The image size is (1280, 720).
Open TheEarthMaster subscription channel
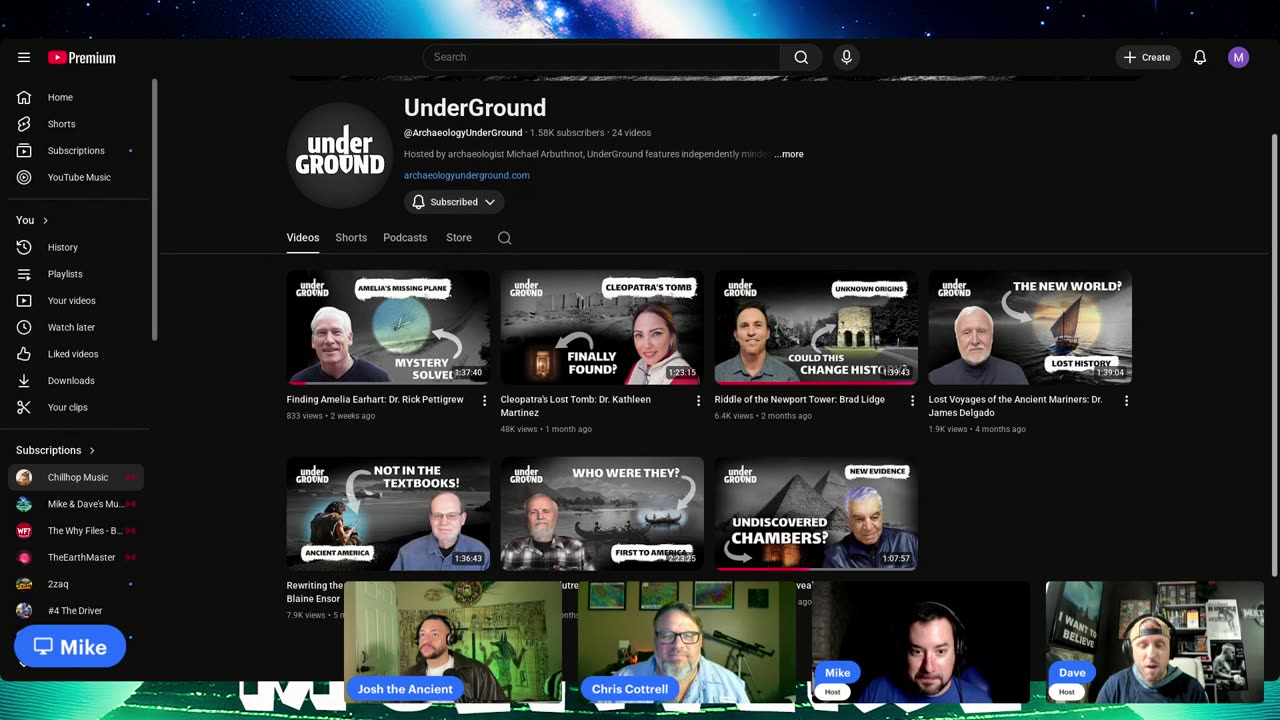coord(76,557)
